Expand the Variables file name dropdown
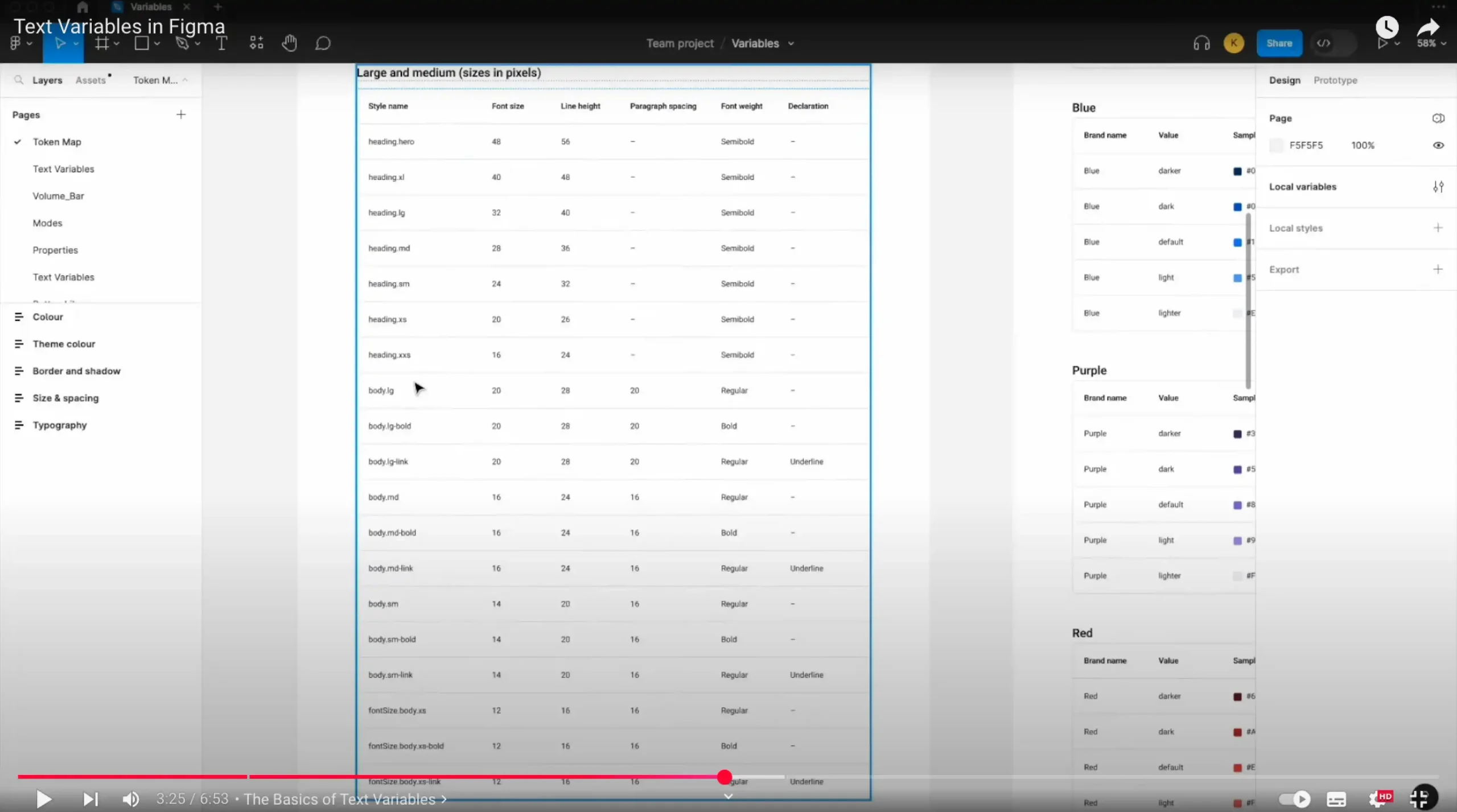 click(x=791, y=44)
